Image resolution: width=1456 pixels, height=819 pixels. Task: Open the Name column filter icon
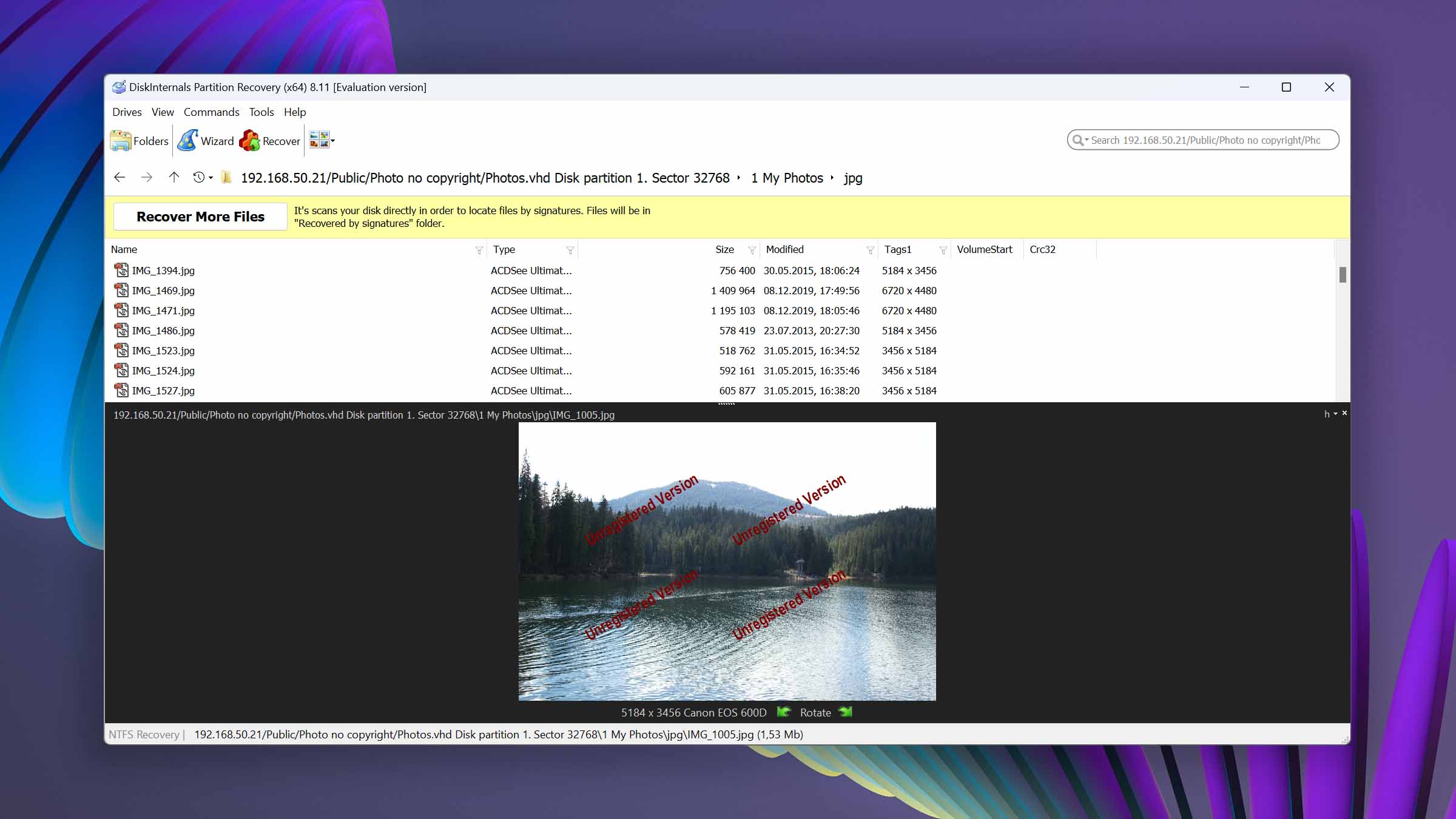[479, 250]
